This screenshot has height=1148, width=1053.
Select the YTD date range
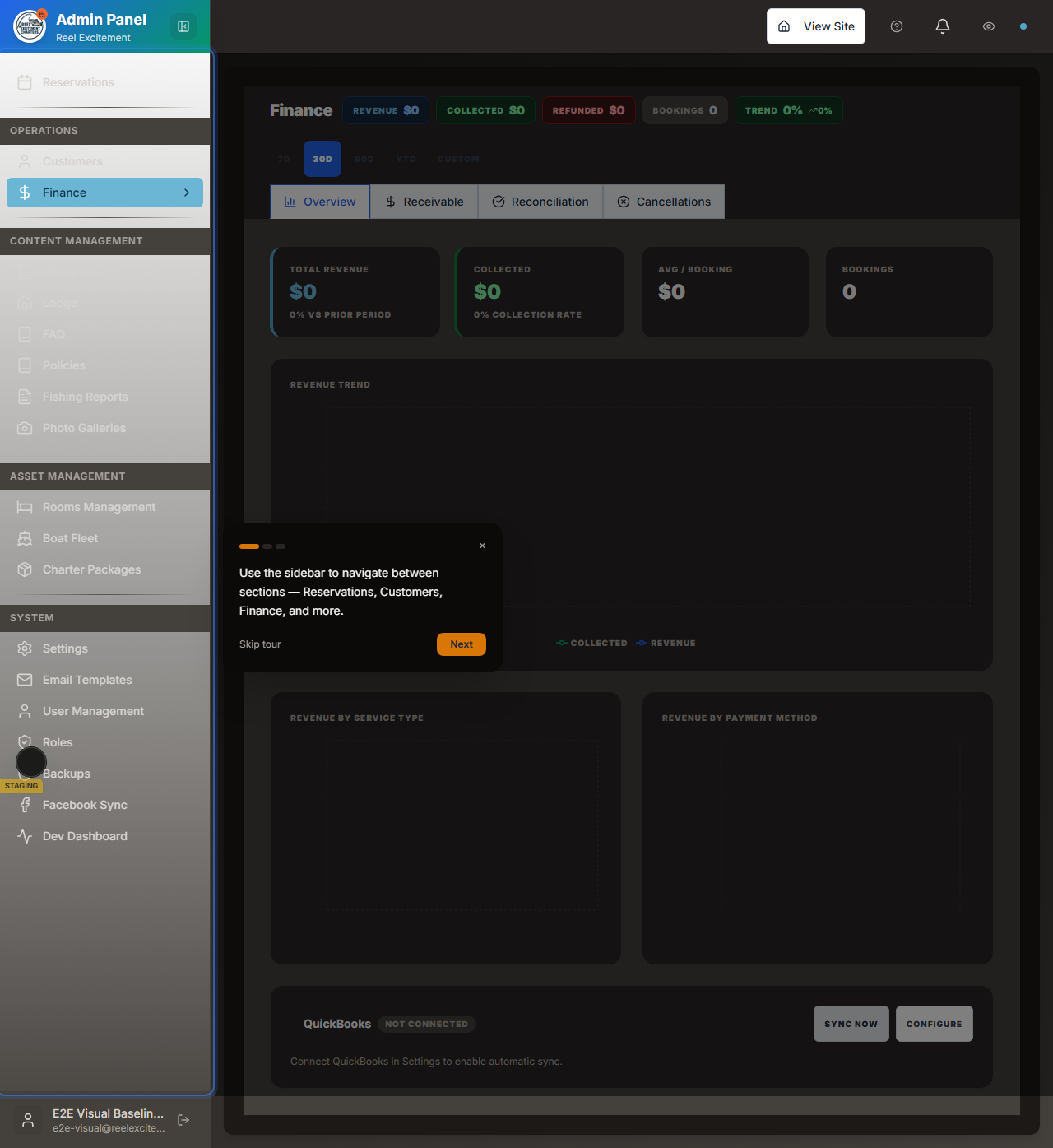point(406,159)
